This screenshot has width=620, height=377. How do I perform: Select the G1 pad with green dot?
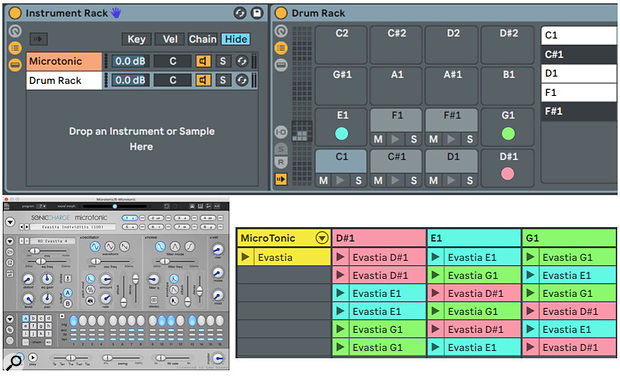[508, 127]
